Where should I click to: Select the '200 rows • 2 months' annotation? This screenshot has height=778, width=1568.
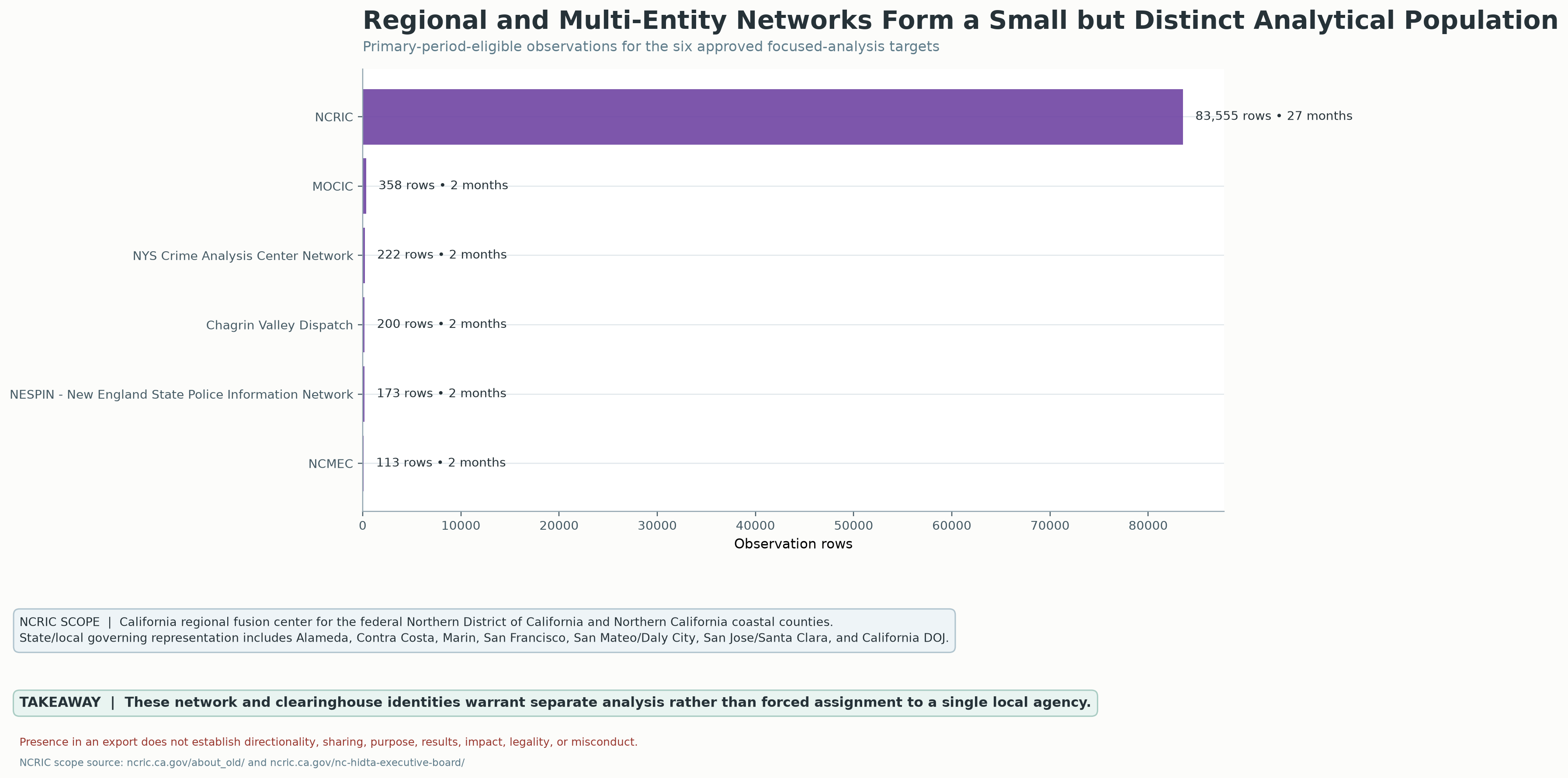(441, 324)
